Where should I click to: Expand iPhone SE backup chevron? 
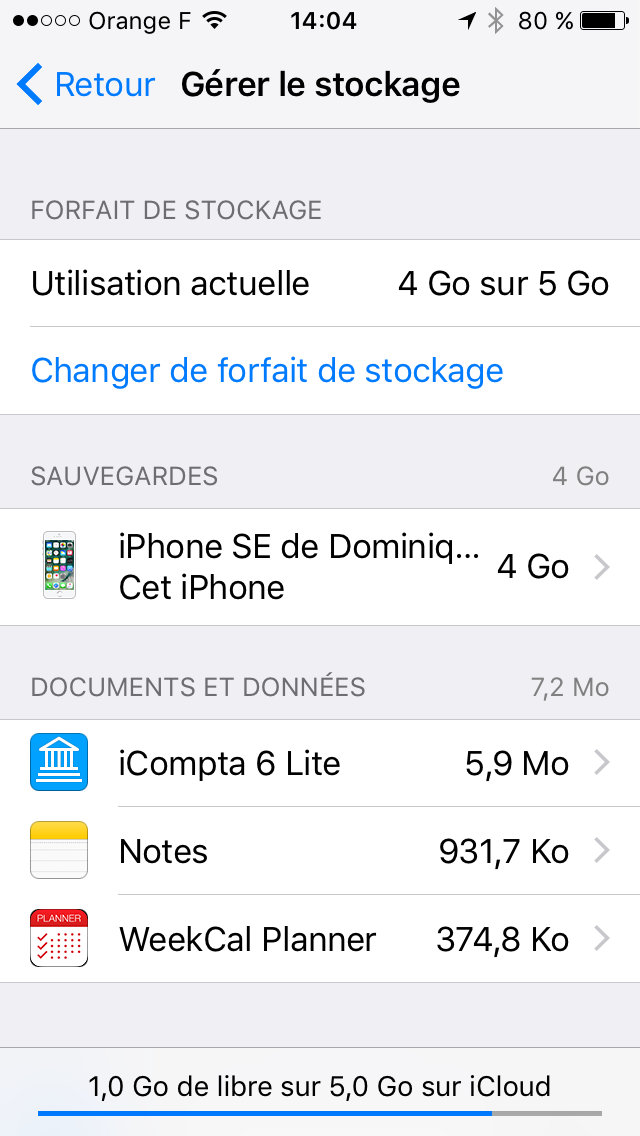602,568
